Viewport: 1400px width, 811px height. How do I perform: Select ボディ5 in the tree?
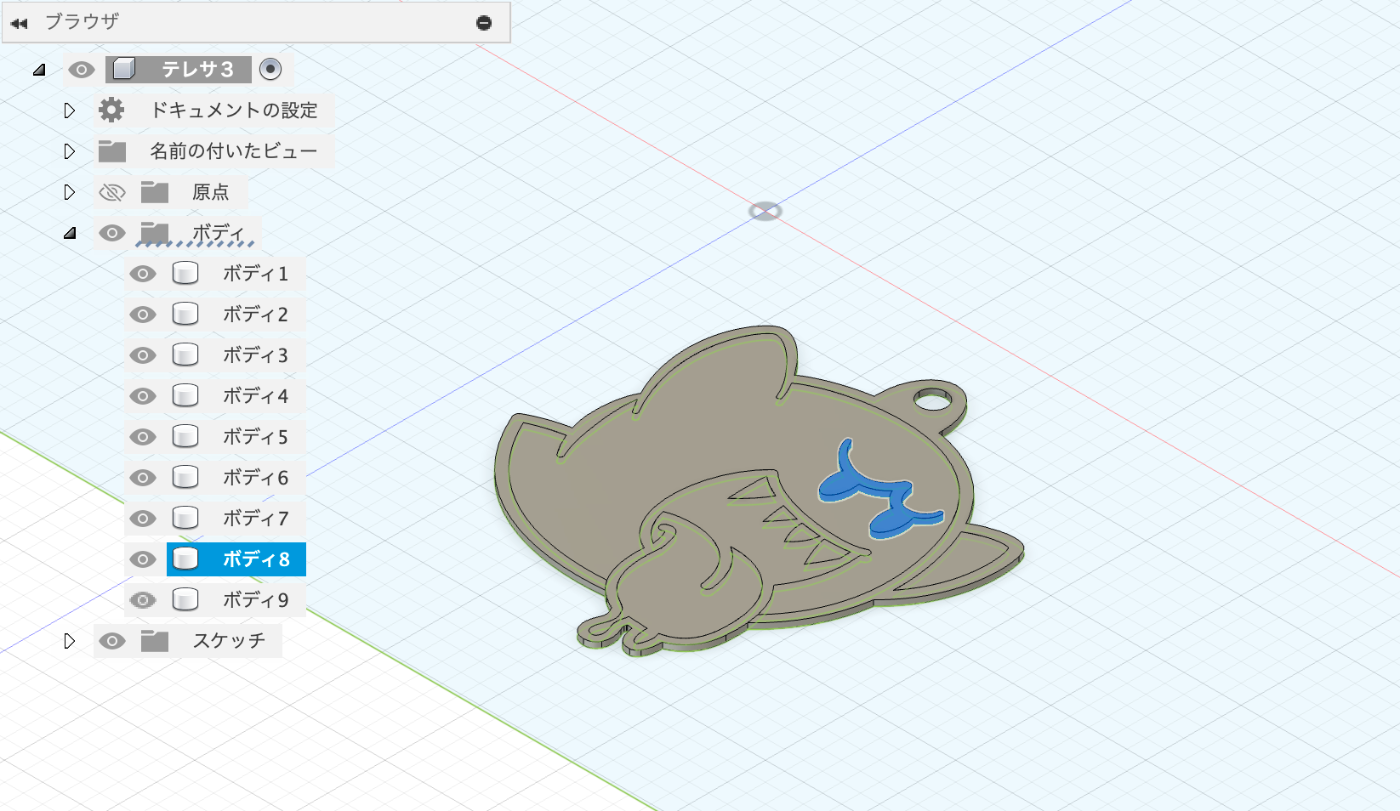point(255,437)
